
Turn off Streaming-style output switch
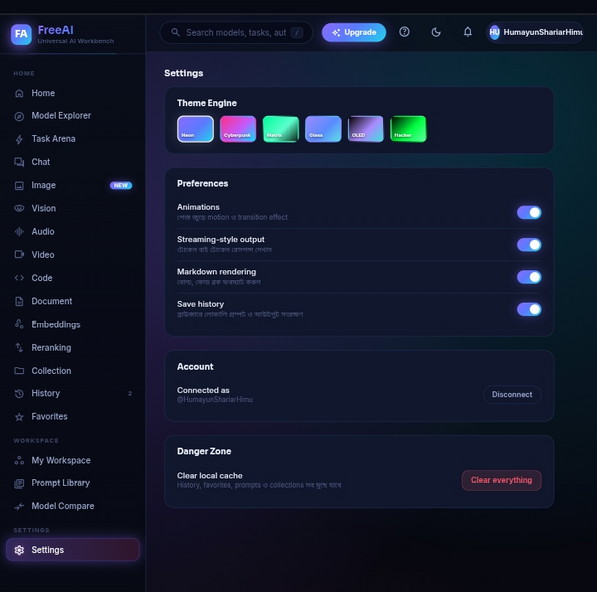click(x=529, y=245)
